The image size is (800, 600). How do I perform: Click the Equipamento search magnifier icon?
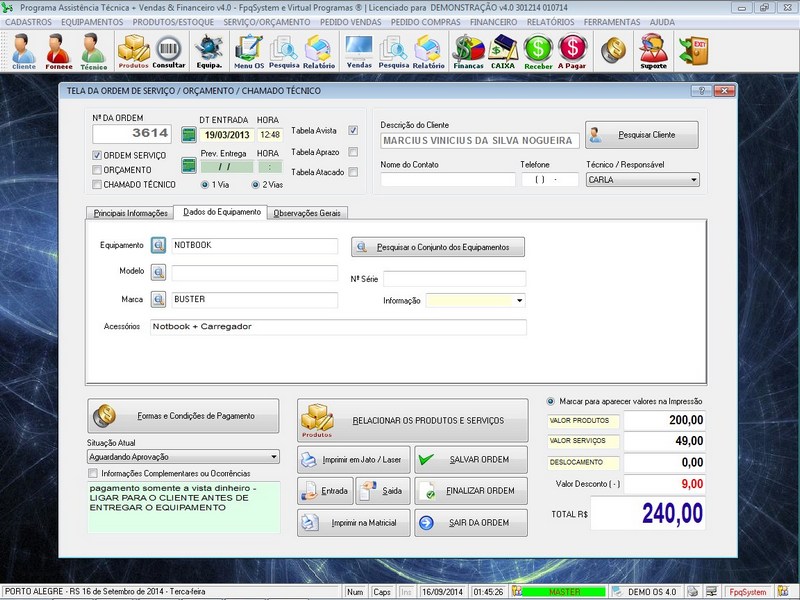tap(159, 245)
